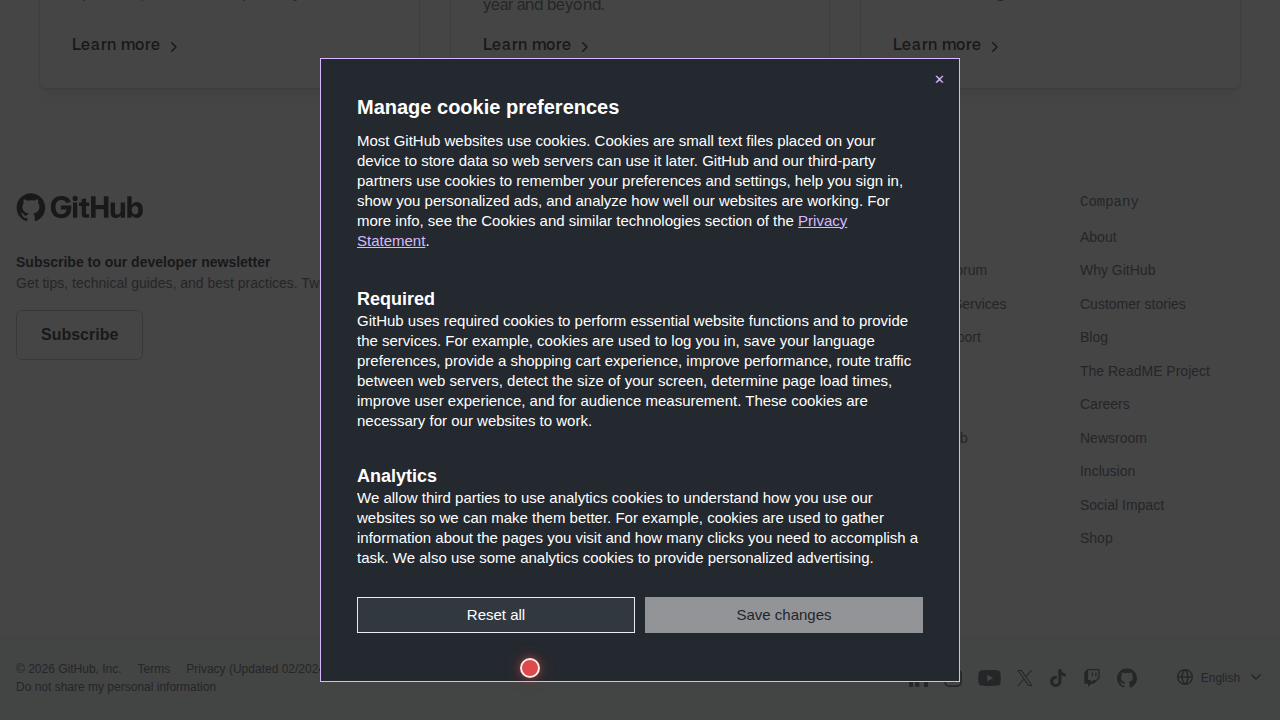Close the cookie preferences dialog
The image size is (1280, 720).
click(939, 79)
